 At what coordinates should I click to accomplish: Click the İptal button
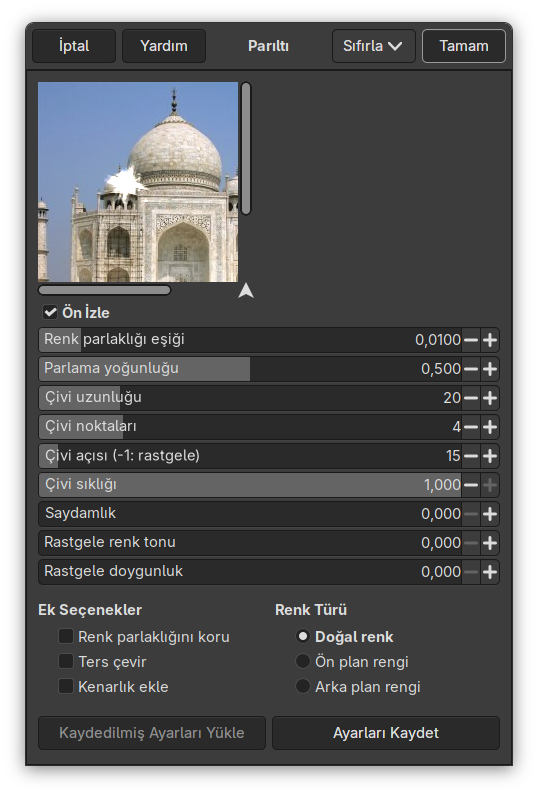[74, 46]
